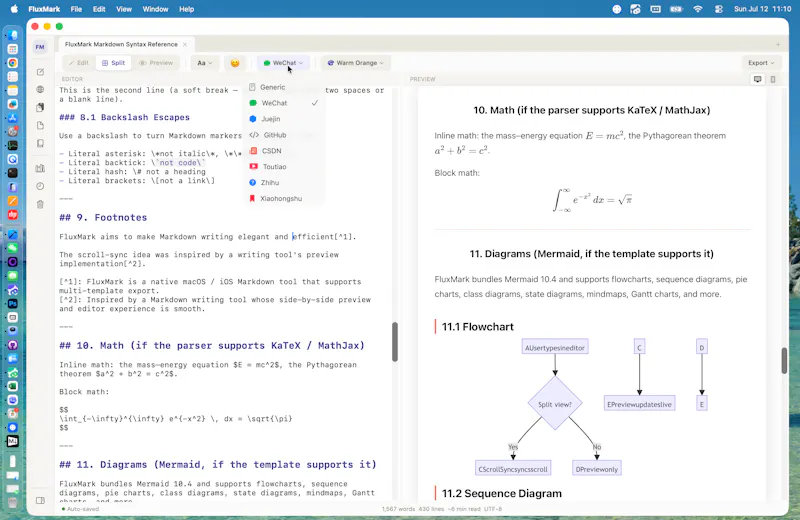Click the 'EPreviewupdateslive' flowchart node
The image size is (800, 520).
(639, 404)
